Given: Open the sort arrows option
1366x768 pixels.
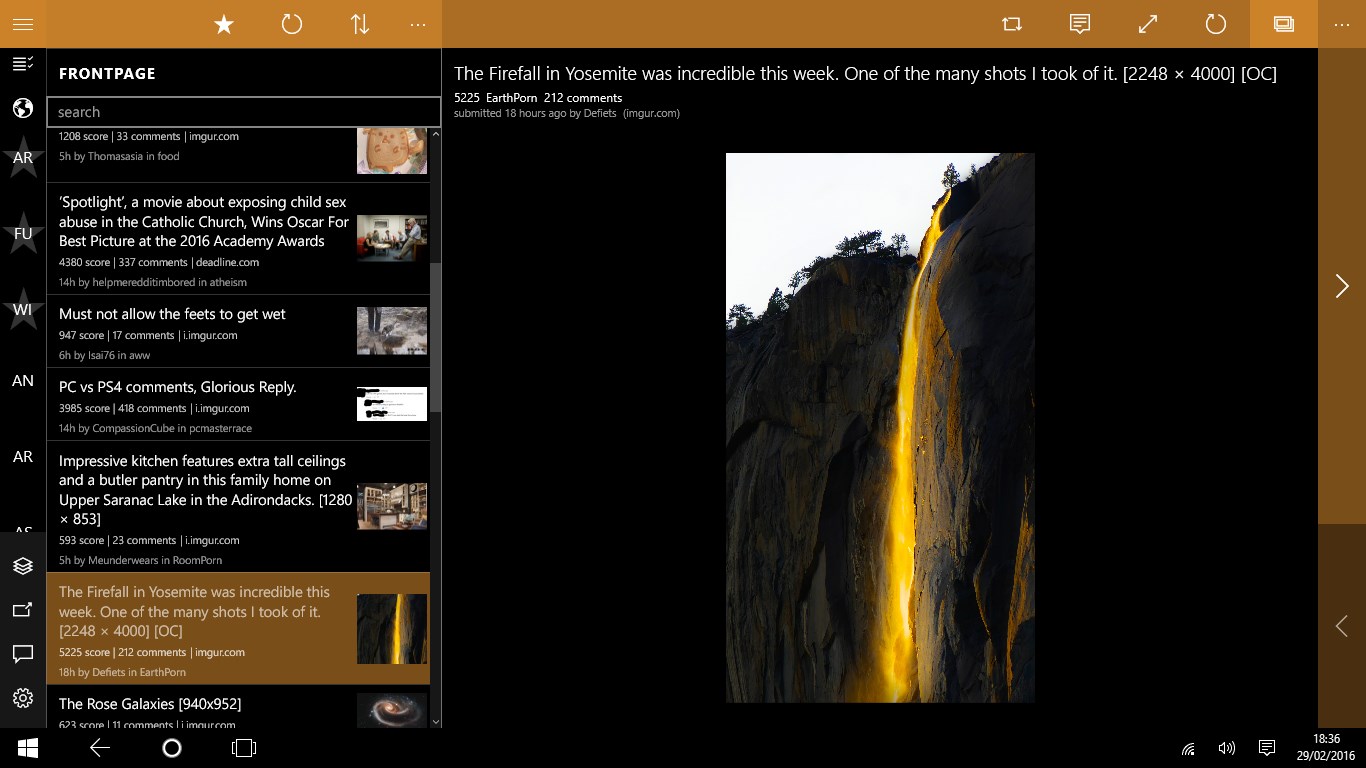Looking at the screenshot, I should [x=360, y=24].
